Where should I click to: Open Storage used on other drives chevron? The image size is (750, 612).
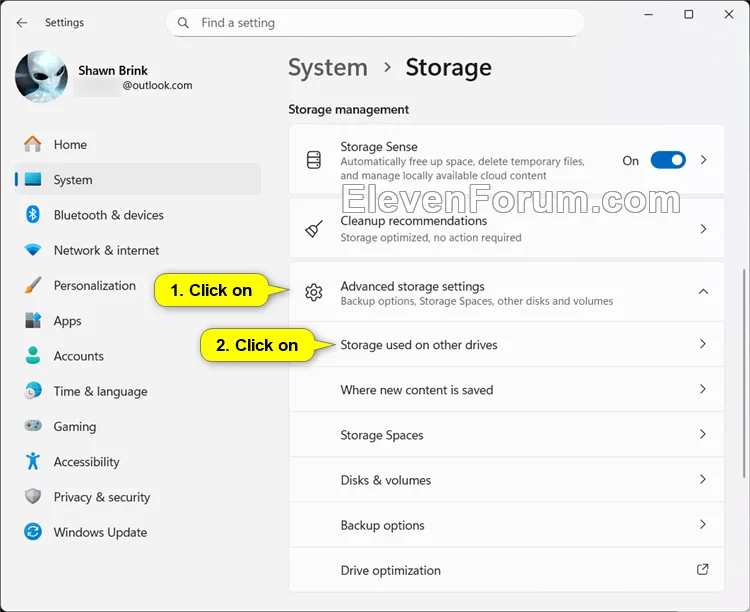tap(703, 344)
